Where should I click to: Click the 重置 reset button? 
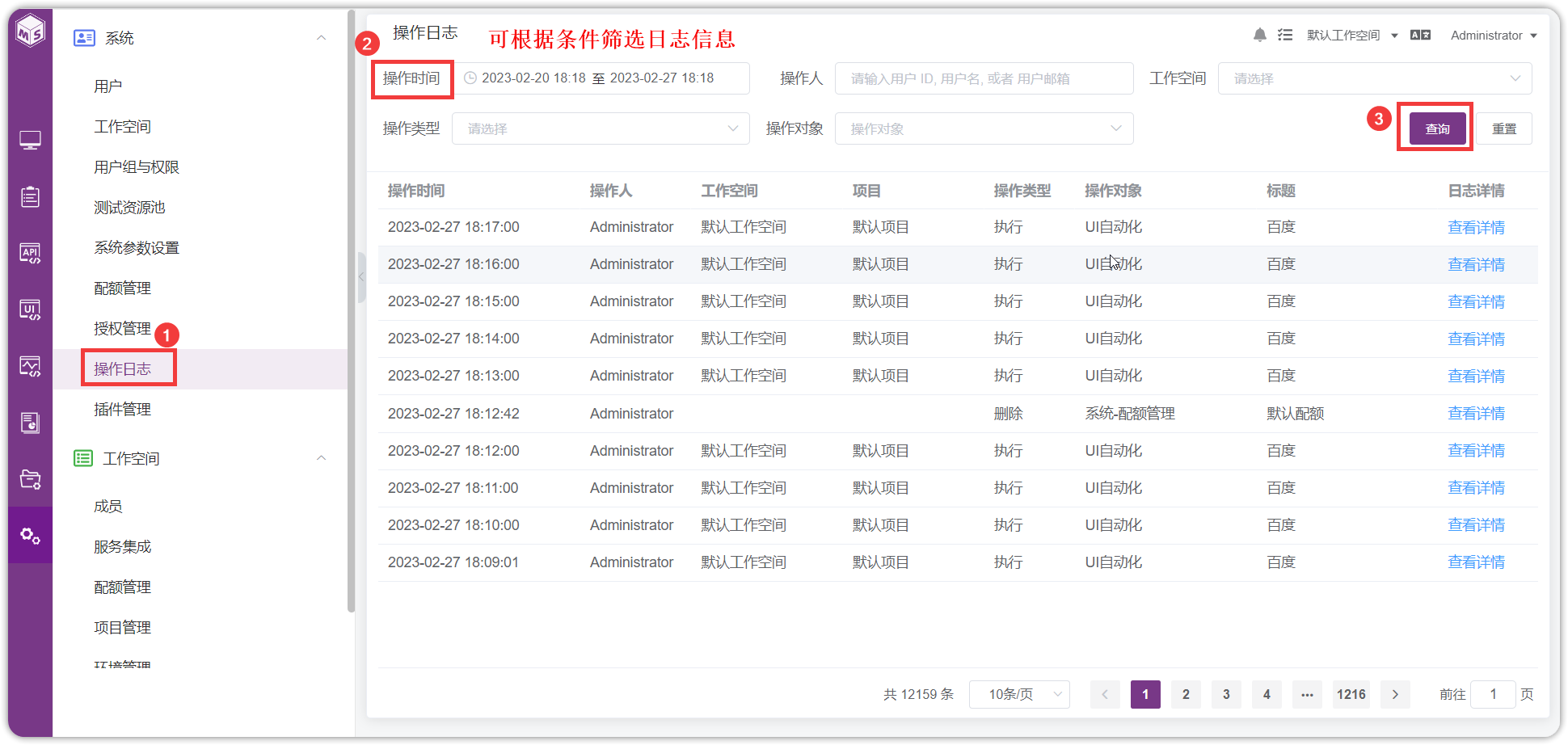pyautogui.click(x=1503, y=128)
